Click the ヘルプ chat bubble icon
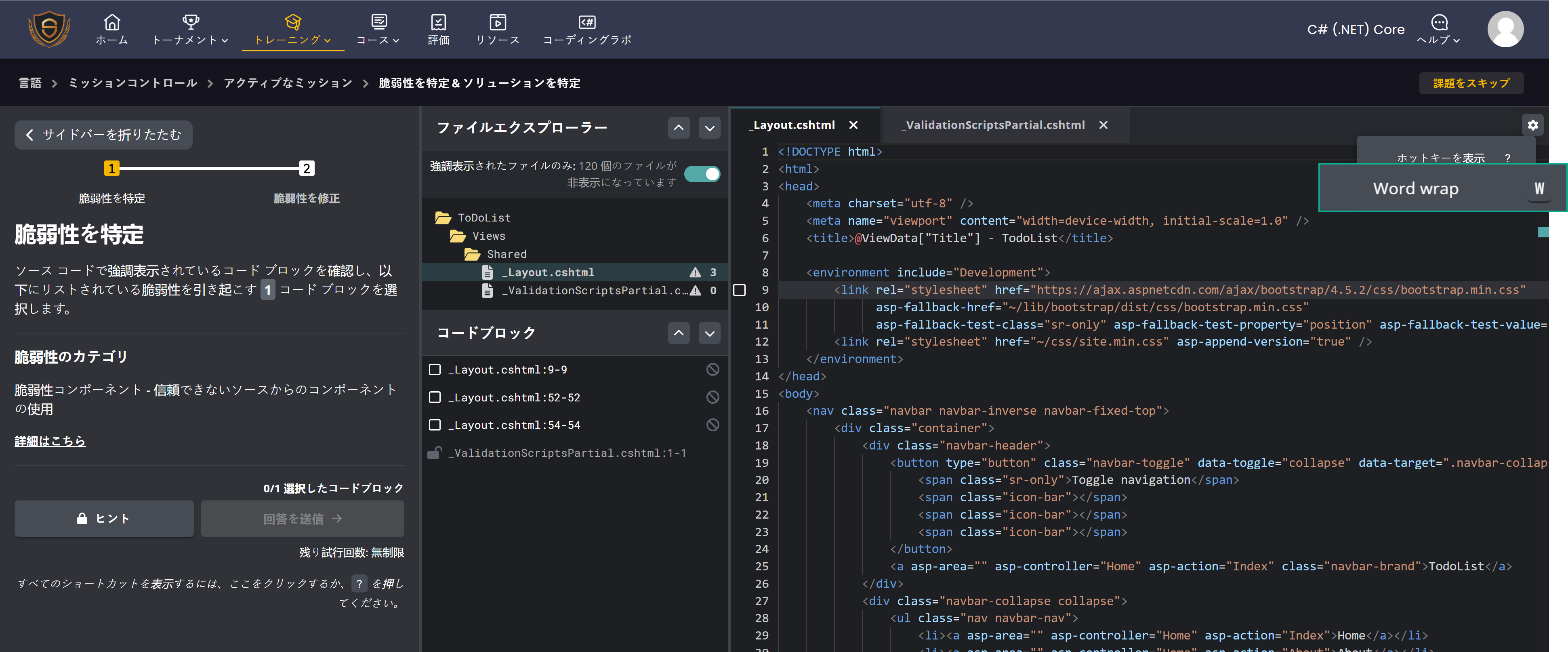This screenshot has width=1568, height=652. click(1439, 22)
